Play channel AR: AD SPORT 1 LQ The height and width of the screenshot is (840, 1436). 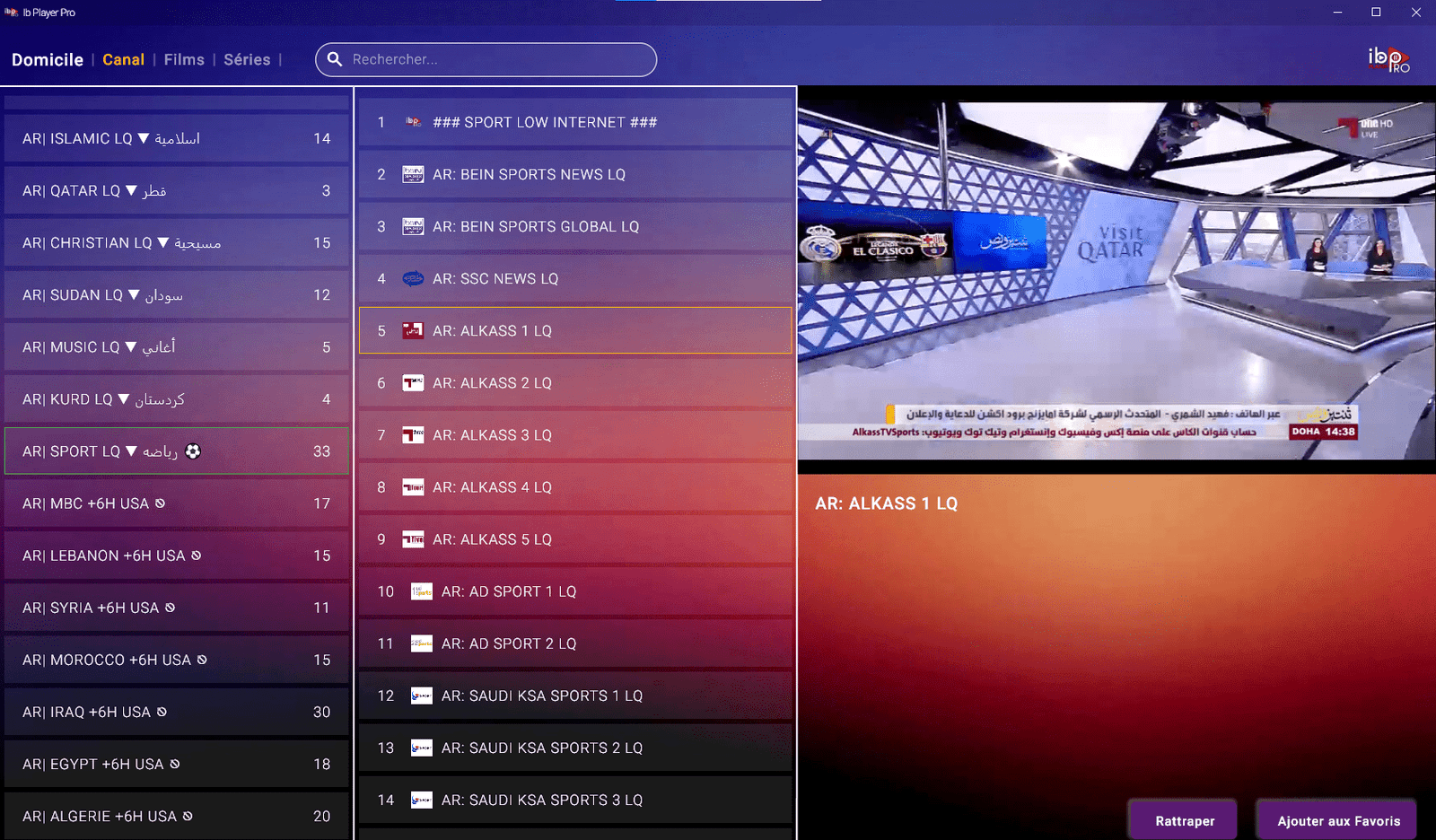click(x=575, y=591)
